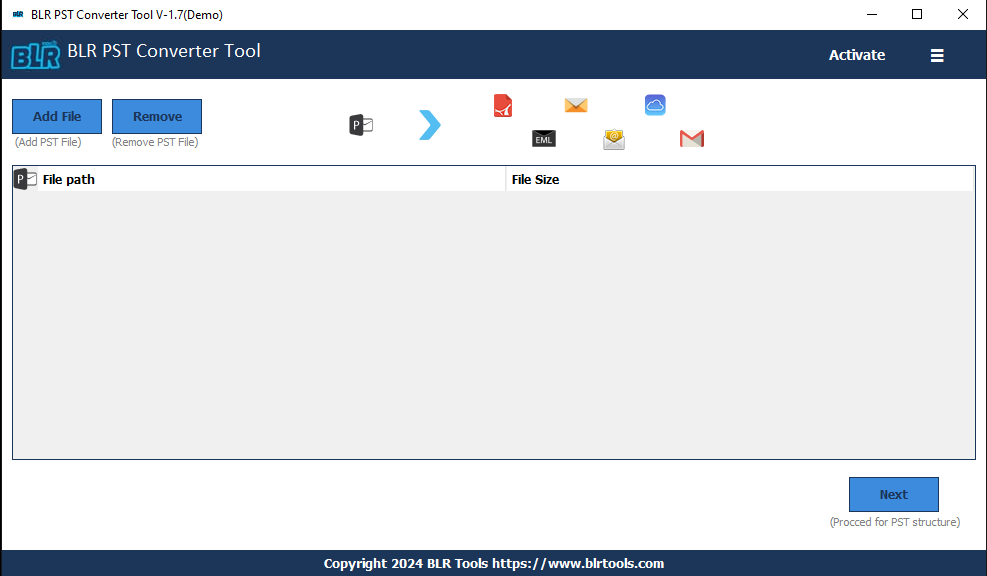The width and height of the screenshot is (987, 576).
Task: Maximize the converter window
Action: pos(917,14)
